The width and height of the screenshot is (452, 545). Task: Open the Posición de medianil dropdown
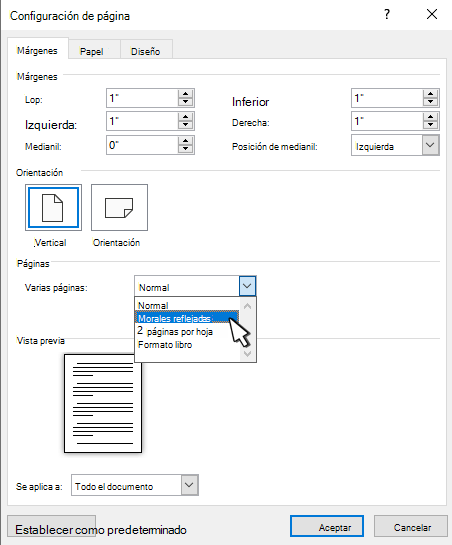tap(430, 145)
